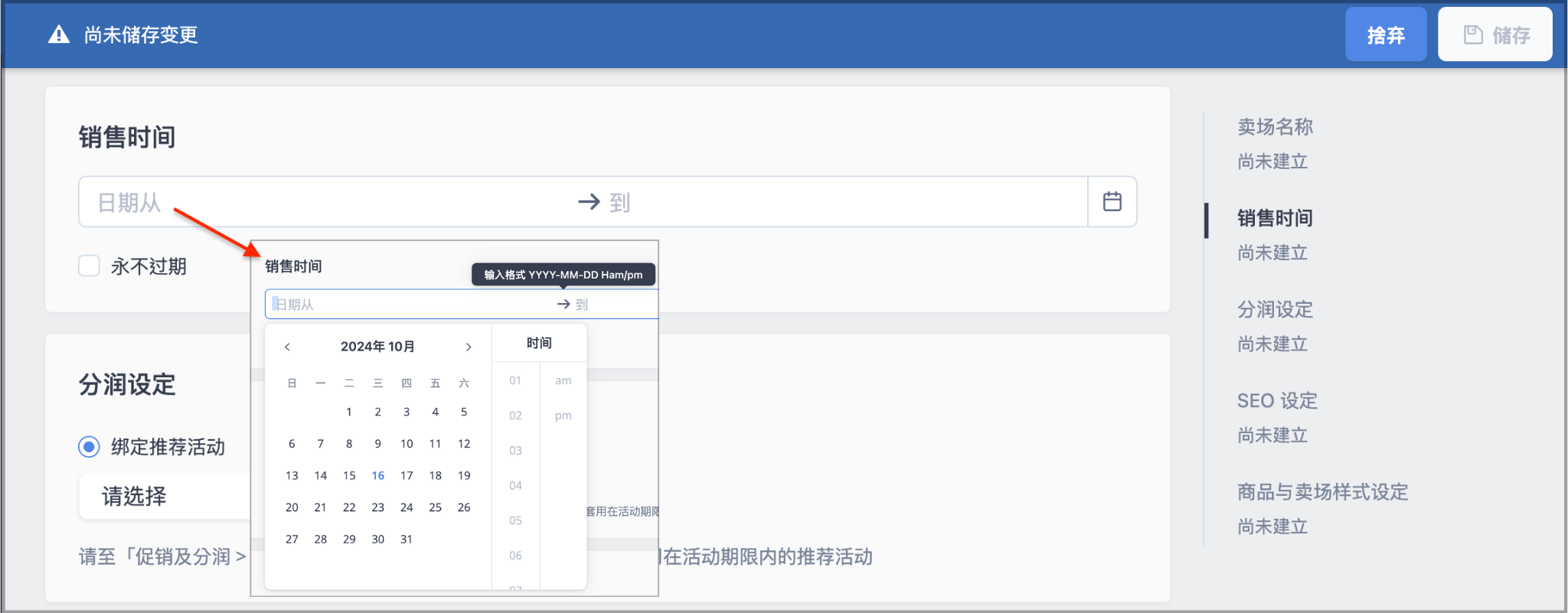
Task: Select October 31 in the calendar
Action: pyautogui.click(x=407, y=539)
